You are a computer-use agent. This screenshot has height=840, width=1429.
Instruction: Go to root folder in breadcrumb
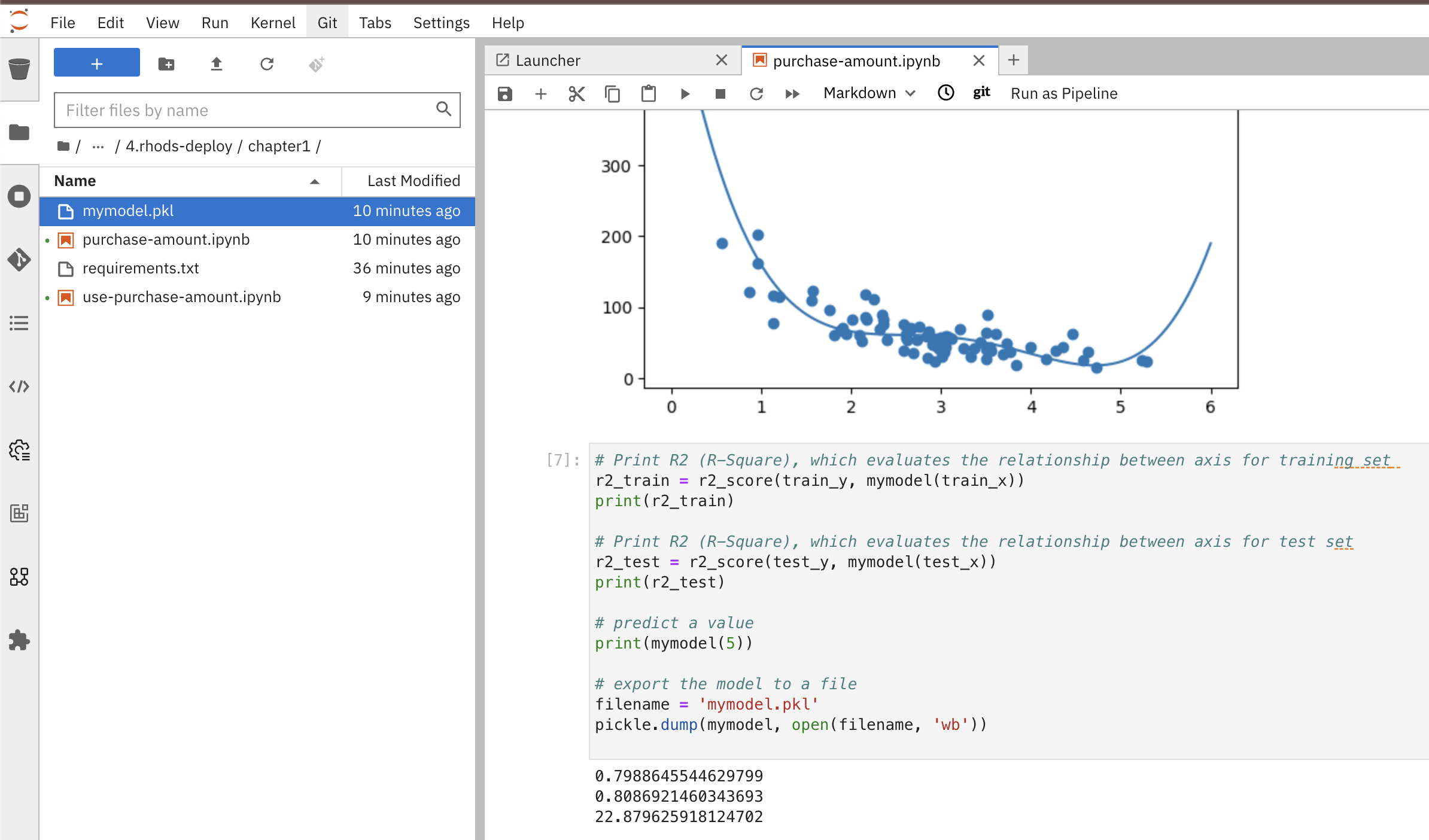[x=63, y=146]
